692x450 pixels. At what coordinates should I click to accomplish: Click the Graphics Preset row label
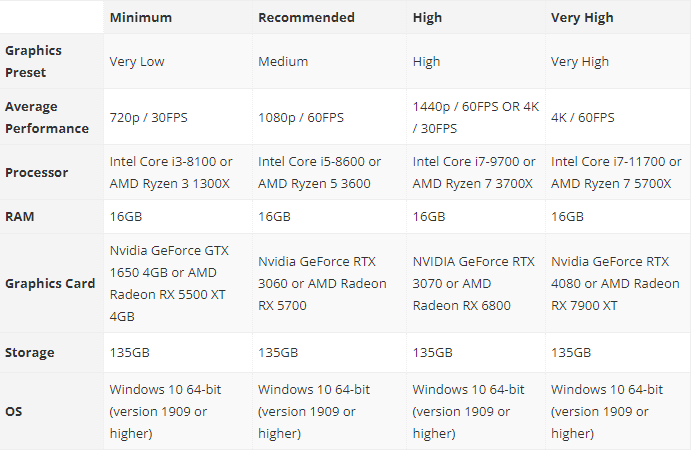pos(34,61)
